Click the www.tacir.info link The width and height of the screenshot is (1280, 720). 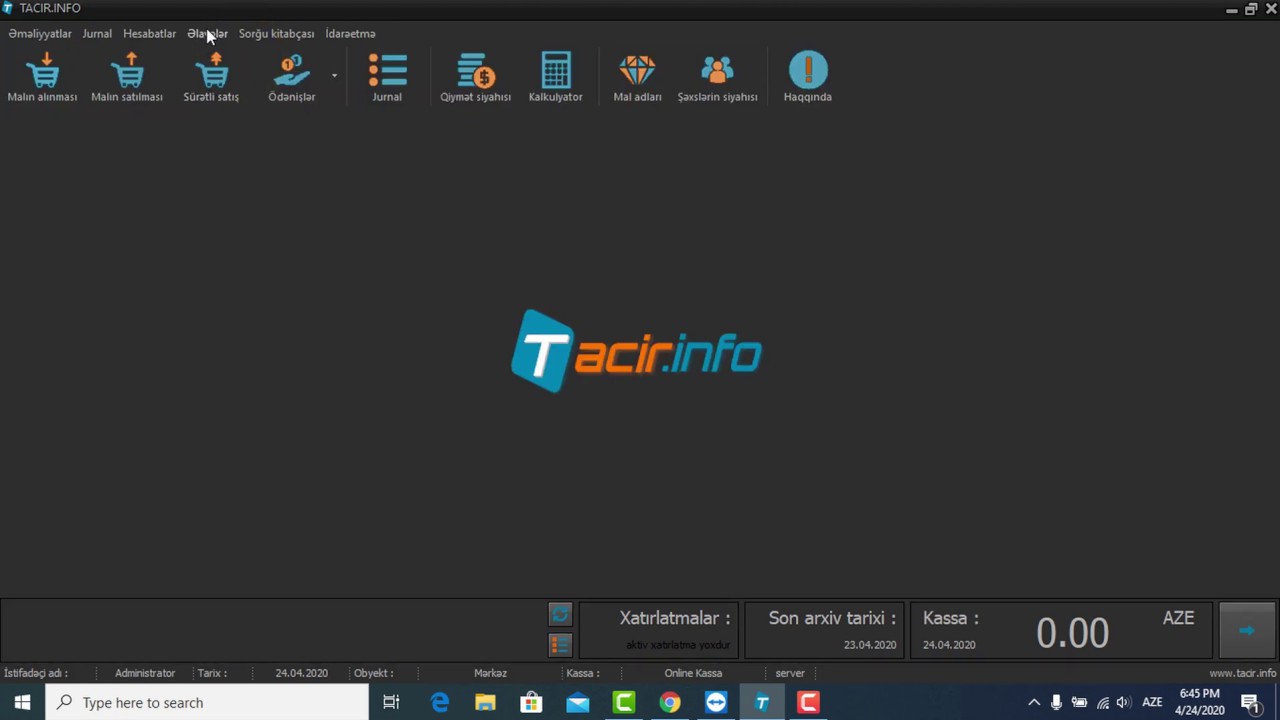(1243, 673)
